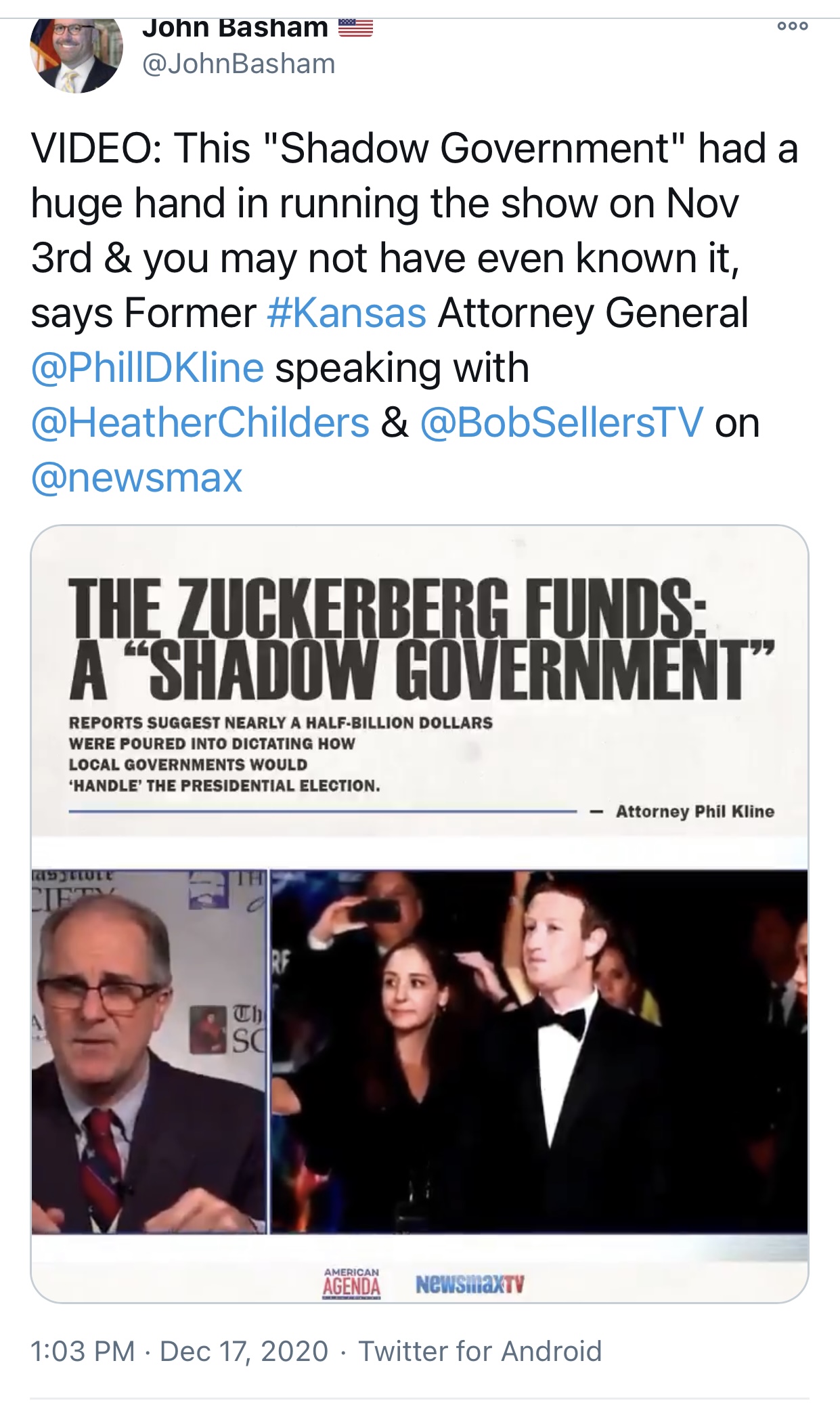Open the @PhillDKline mention
Image resolution: width=840 pixels, height=1405 pixels.
tap(148, 368)
